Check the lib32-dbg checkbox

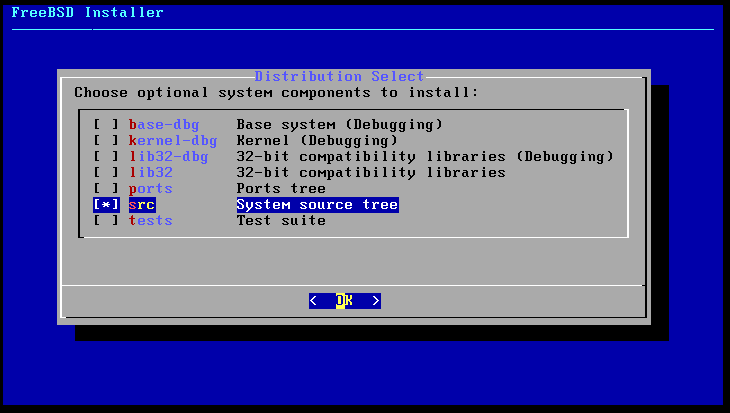pyautogui.click(x=106, y=156)
